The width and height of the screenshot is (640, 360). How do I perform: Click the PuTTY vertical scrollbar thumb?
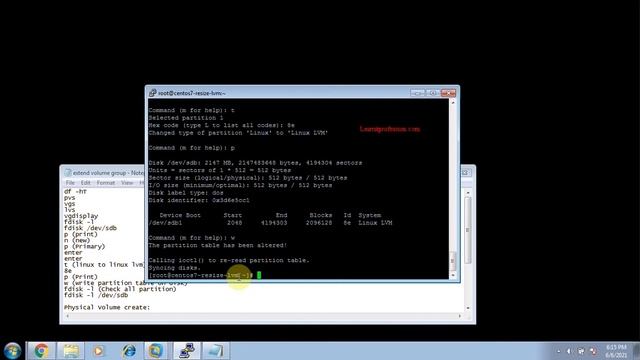coord(453,261)
